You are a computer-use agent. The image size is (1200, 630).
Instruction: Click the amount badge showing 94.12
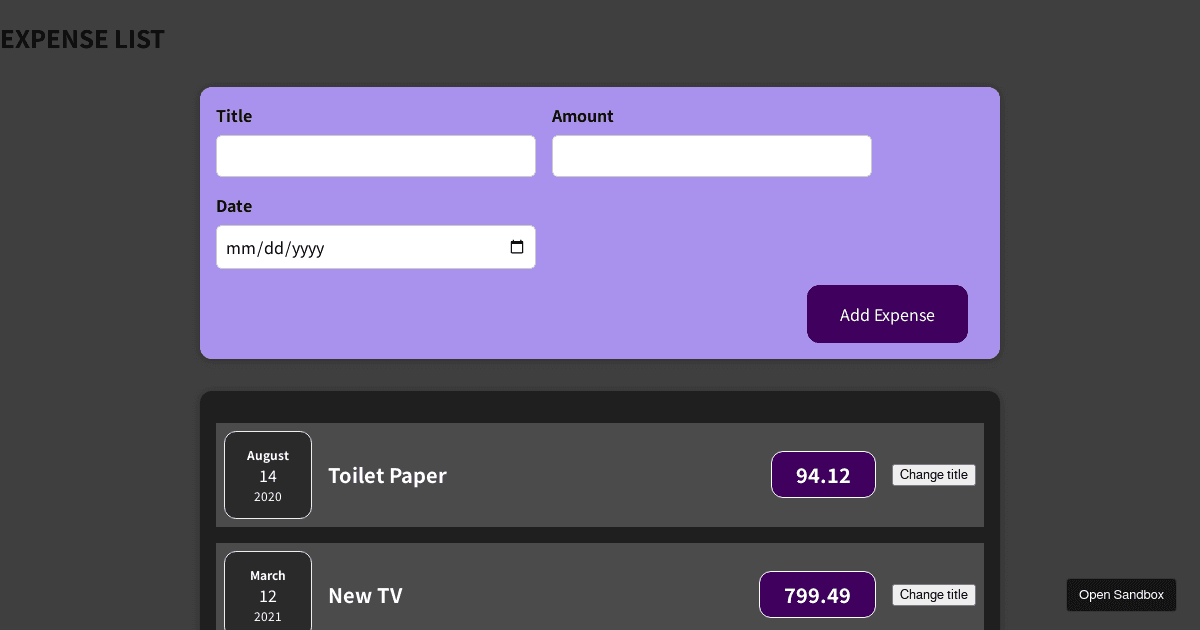click(823, 474)
